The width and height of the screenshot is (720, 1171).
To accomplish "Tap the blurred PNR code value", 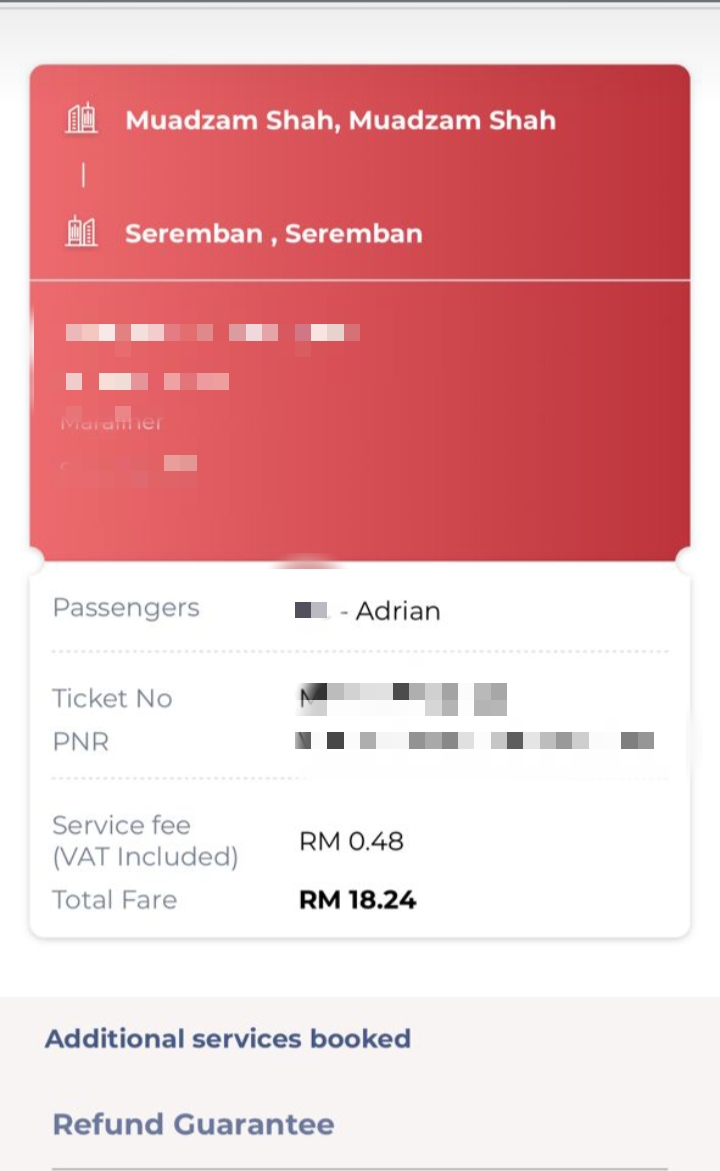I will [x=475, y=741].
